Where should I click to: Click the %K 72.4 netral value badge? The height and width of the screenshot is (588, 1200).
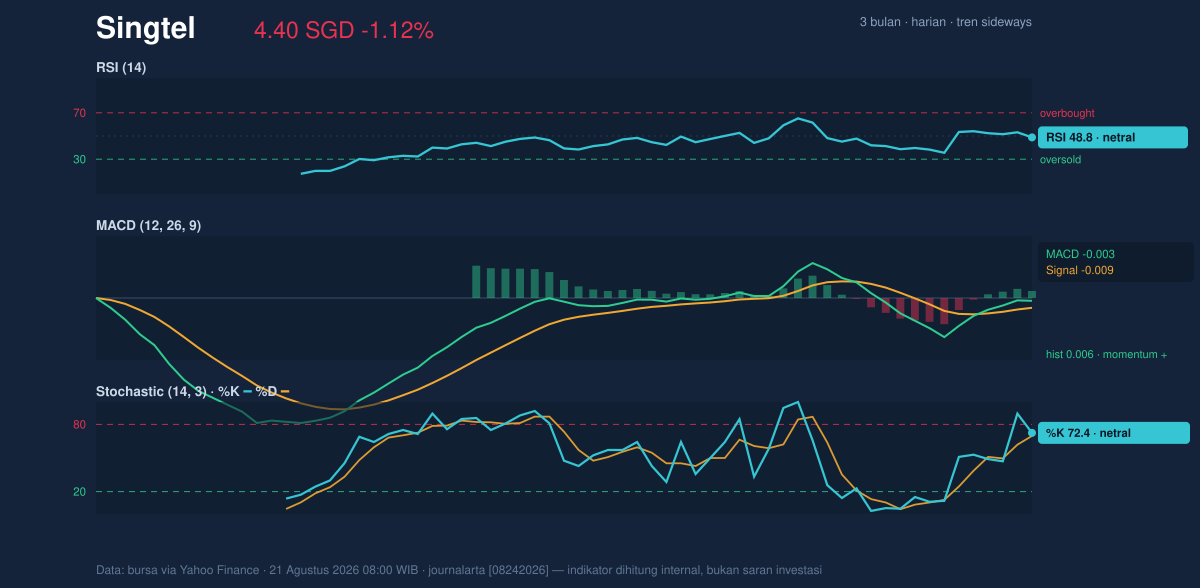click(x=1114, y=433)
